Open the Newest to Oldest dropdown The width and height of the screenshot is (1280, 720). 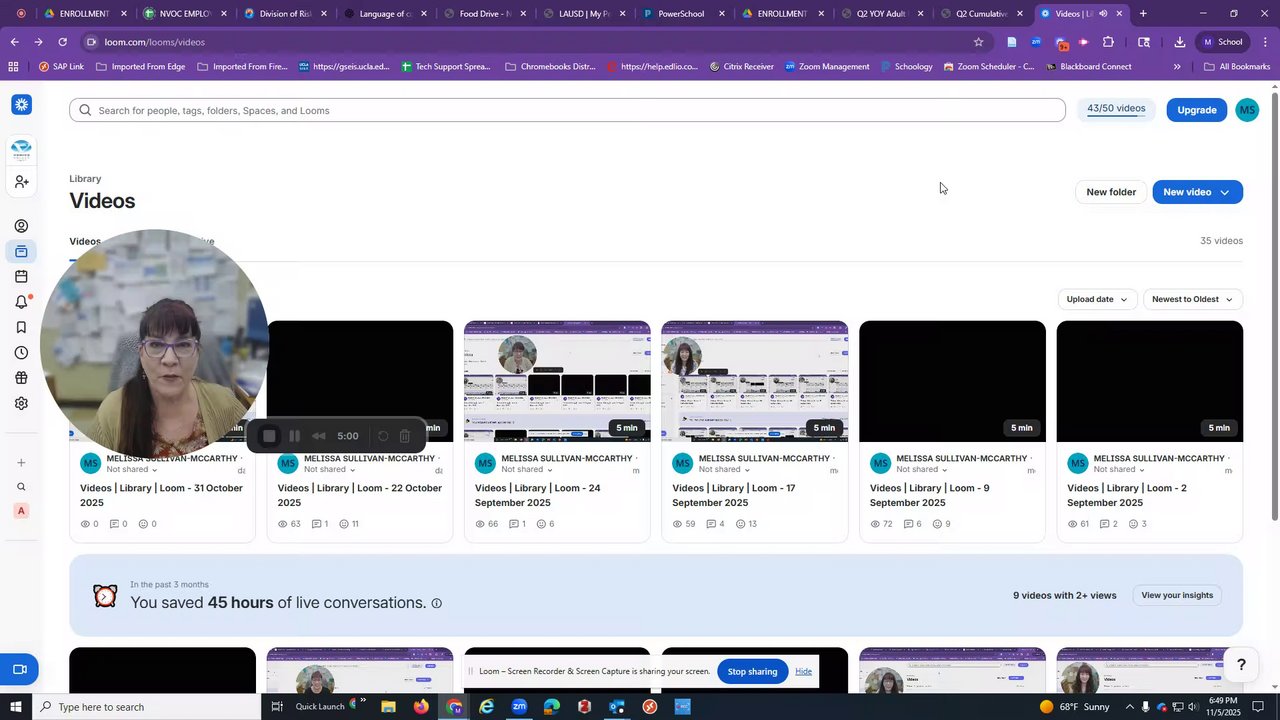pyautogui.click(x=1192, y=299)
